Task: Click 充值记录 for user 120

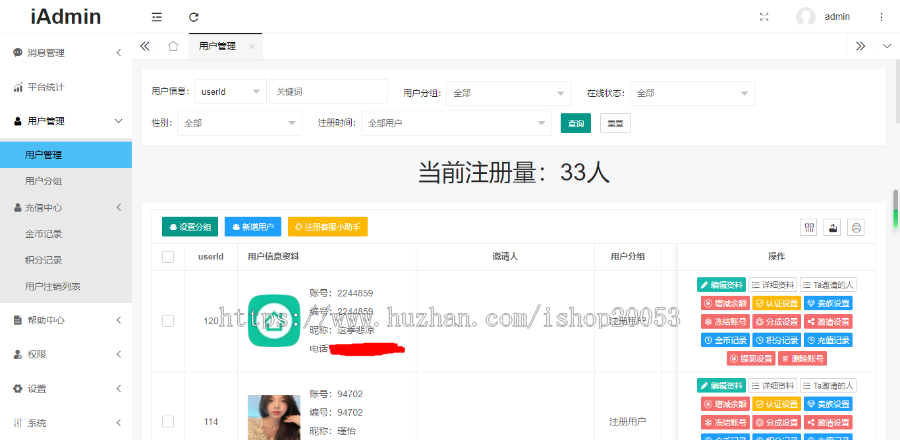Action: pos(828,340)
